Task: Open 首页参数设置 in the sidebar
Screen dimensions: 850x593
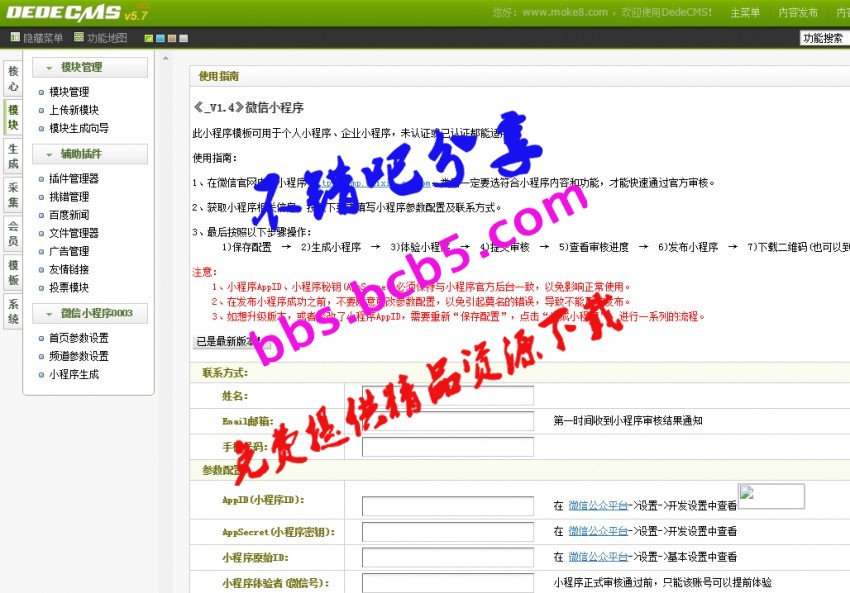Action: click(x=79, y=338)
